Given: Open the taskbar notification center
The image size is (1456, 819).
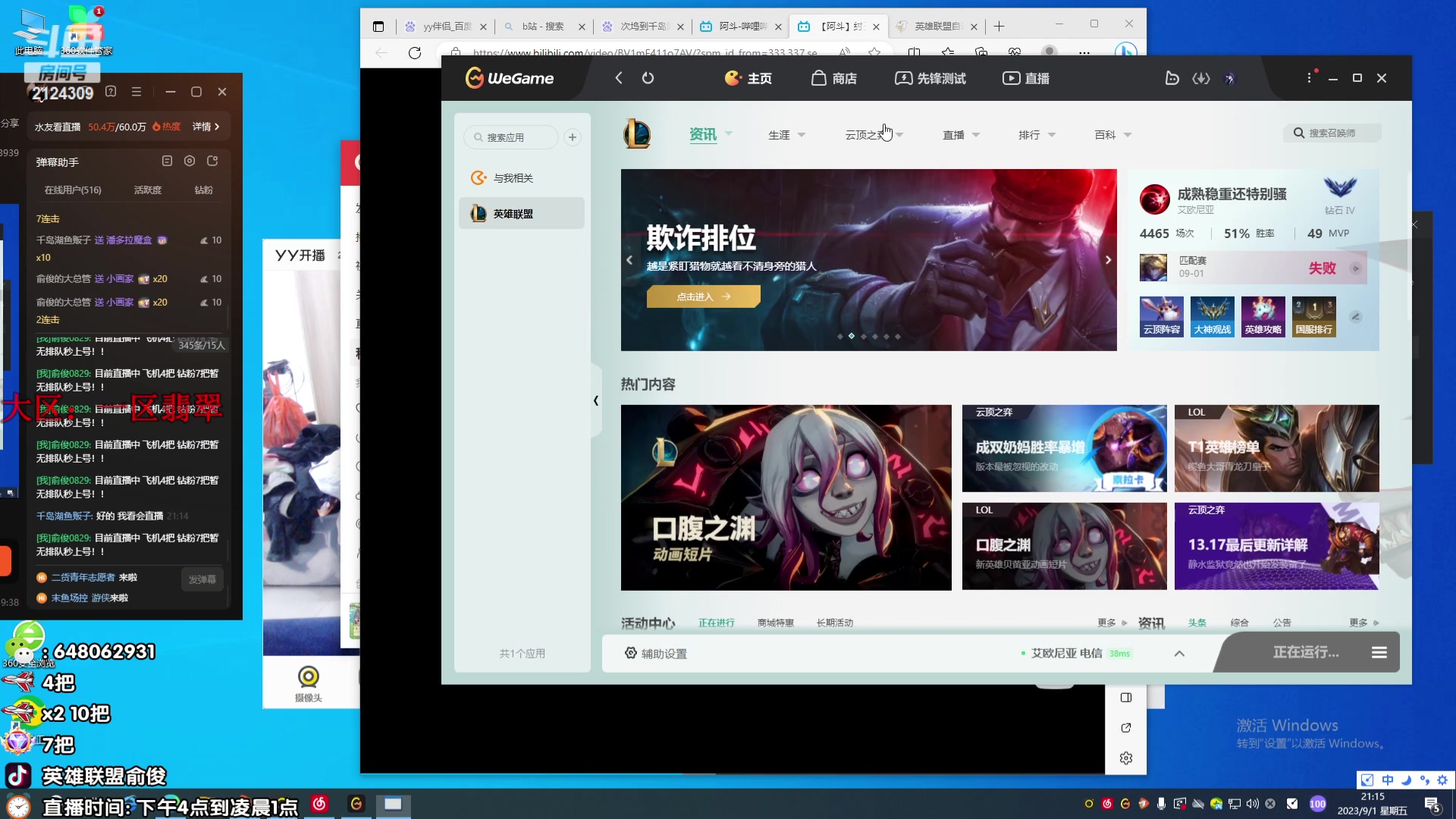Looking at the screenshot, I should pos(1432,804).
